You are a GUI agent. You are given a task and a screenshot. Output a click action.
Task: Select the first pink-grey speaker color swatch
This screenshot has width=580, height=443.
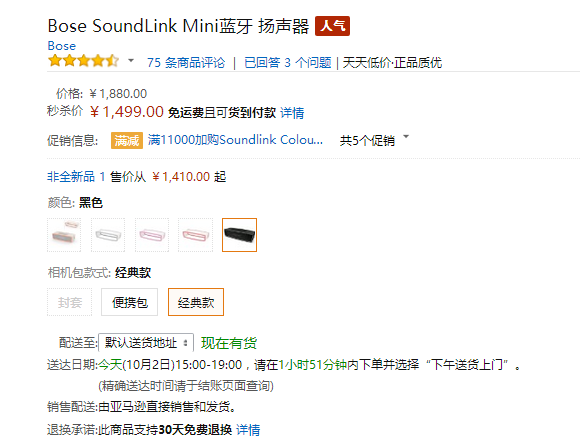[x=64, y=235]
